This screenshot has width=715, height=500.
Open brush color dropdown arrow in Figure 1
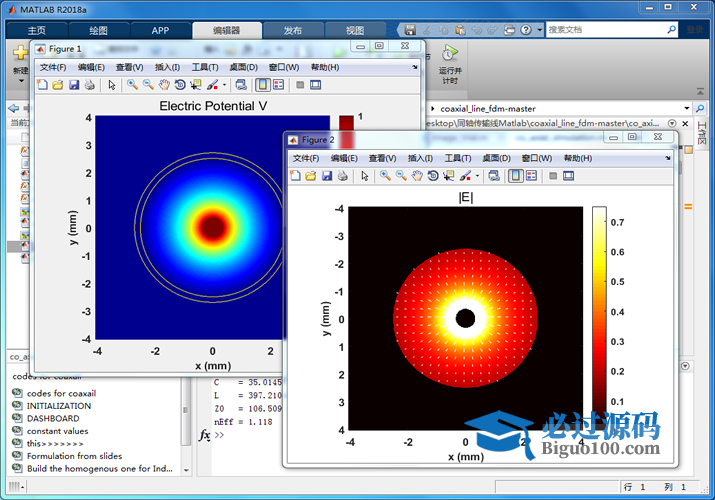tap(224, 85)
